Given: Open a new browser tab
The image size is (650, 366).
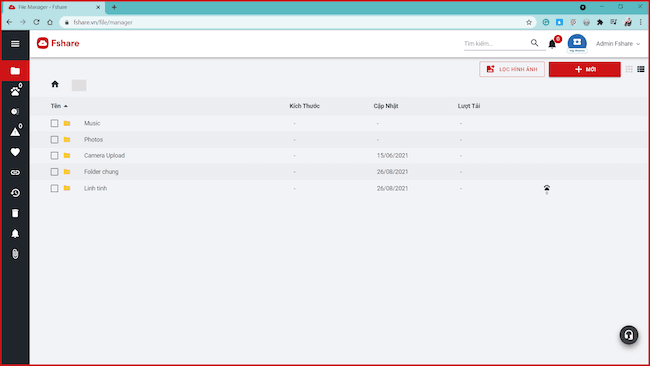Looking at the screenshot, I should pyautogui.click(x=114, y=7).
